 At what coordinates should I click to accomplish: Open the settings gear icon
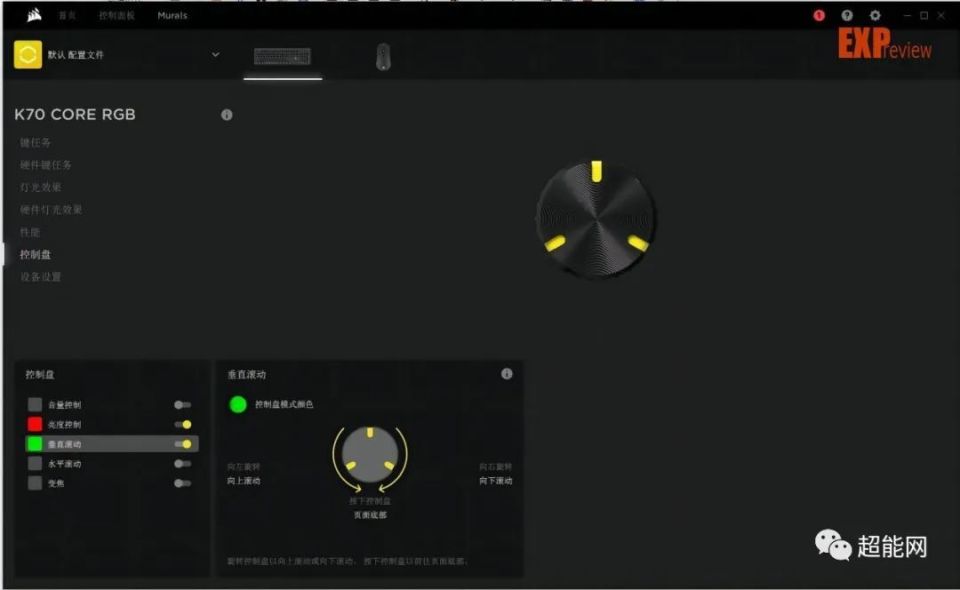point(875,15)
